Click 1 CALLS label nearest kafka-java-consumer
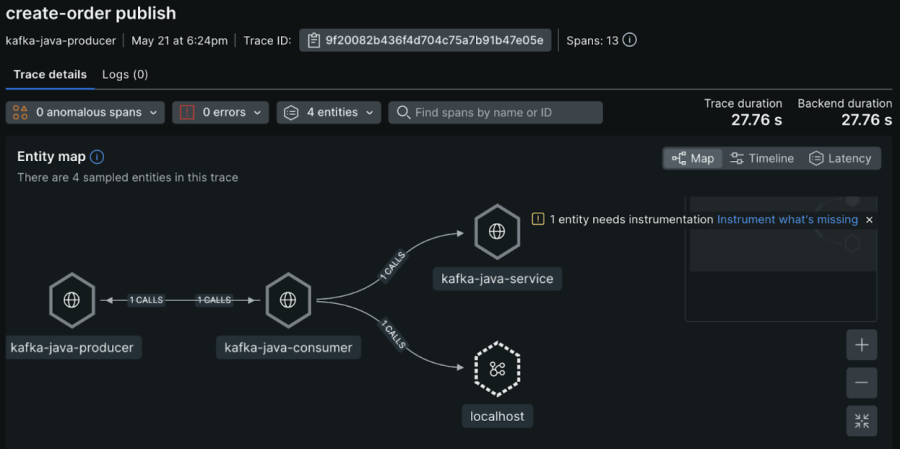The width and height of the screenshot is (900, 449). (x=214, y=300)
